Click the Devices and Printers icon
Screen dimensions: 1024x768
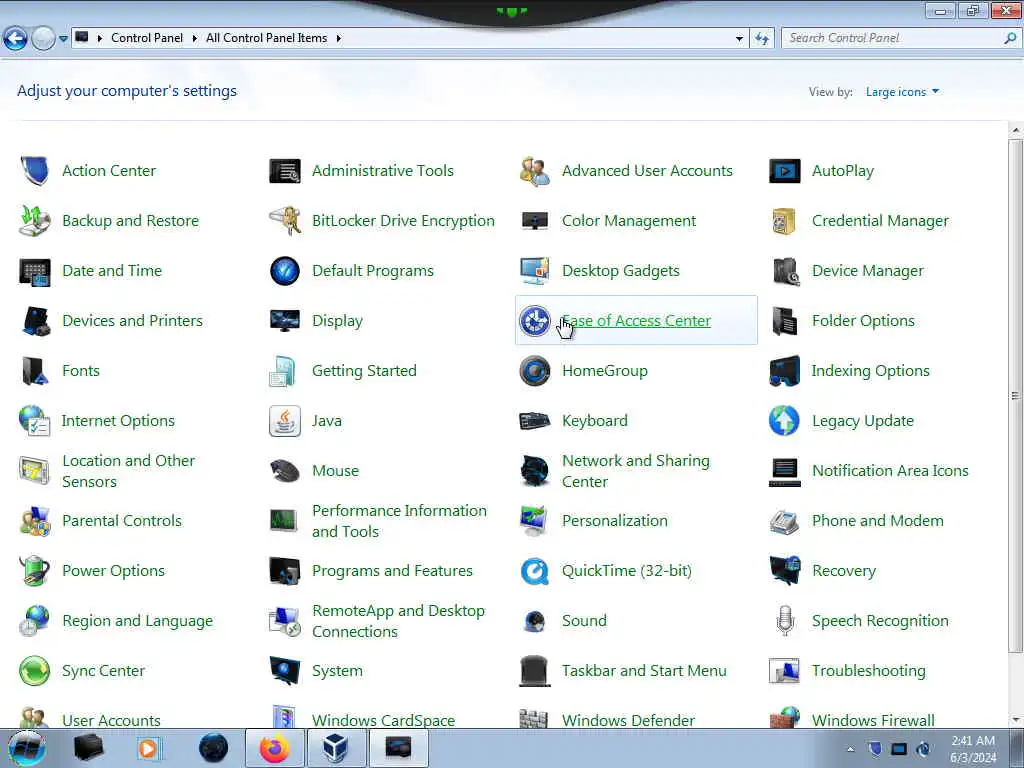click(35, 321)
